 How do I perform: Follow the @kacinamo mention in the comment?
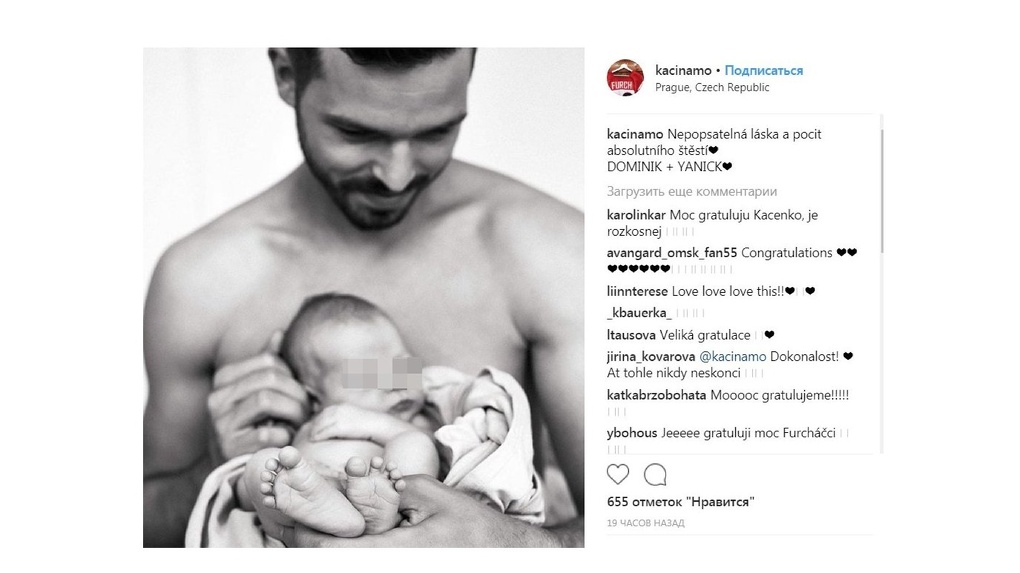(732, 356)
